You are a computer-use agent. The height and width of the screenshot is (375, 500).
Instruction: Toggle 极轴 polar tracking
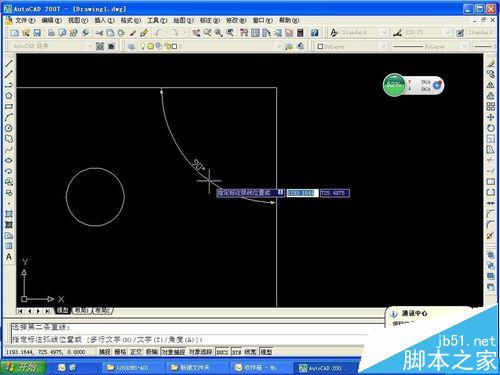point(151,352)
